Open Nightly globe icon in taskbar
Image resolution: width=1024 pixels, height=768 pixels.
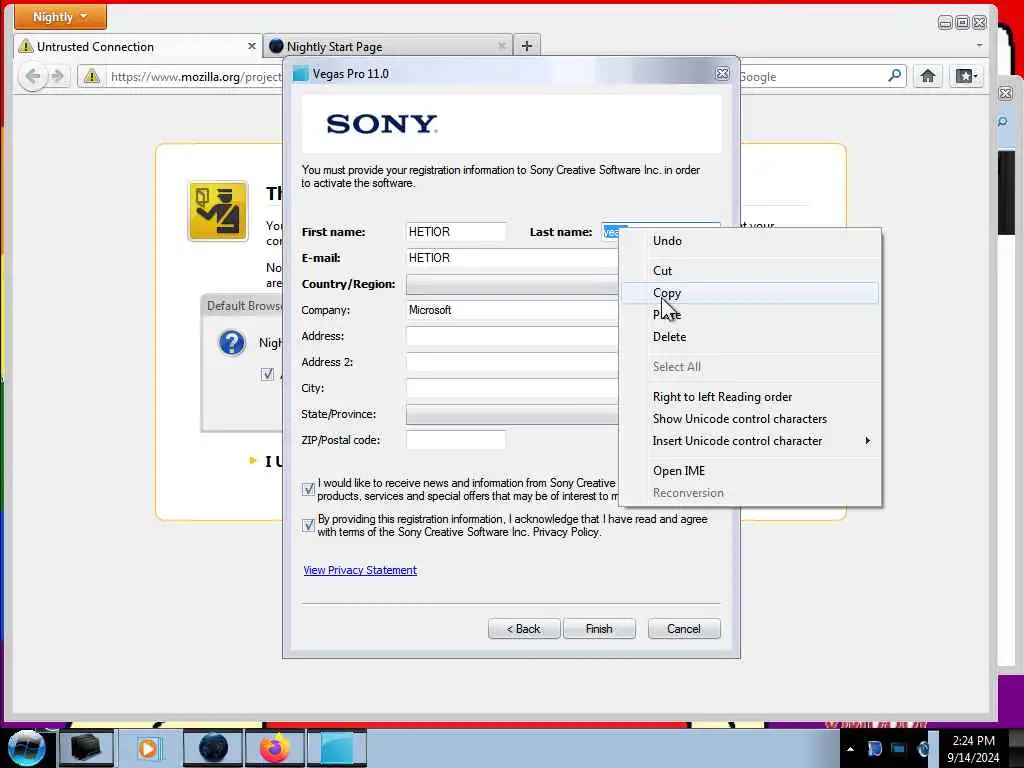coord(213,748)
